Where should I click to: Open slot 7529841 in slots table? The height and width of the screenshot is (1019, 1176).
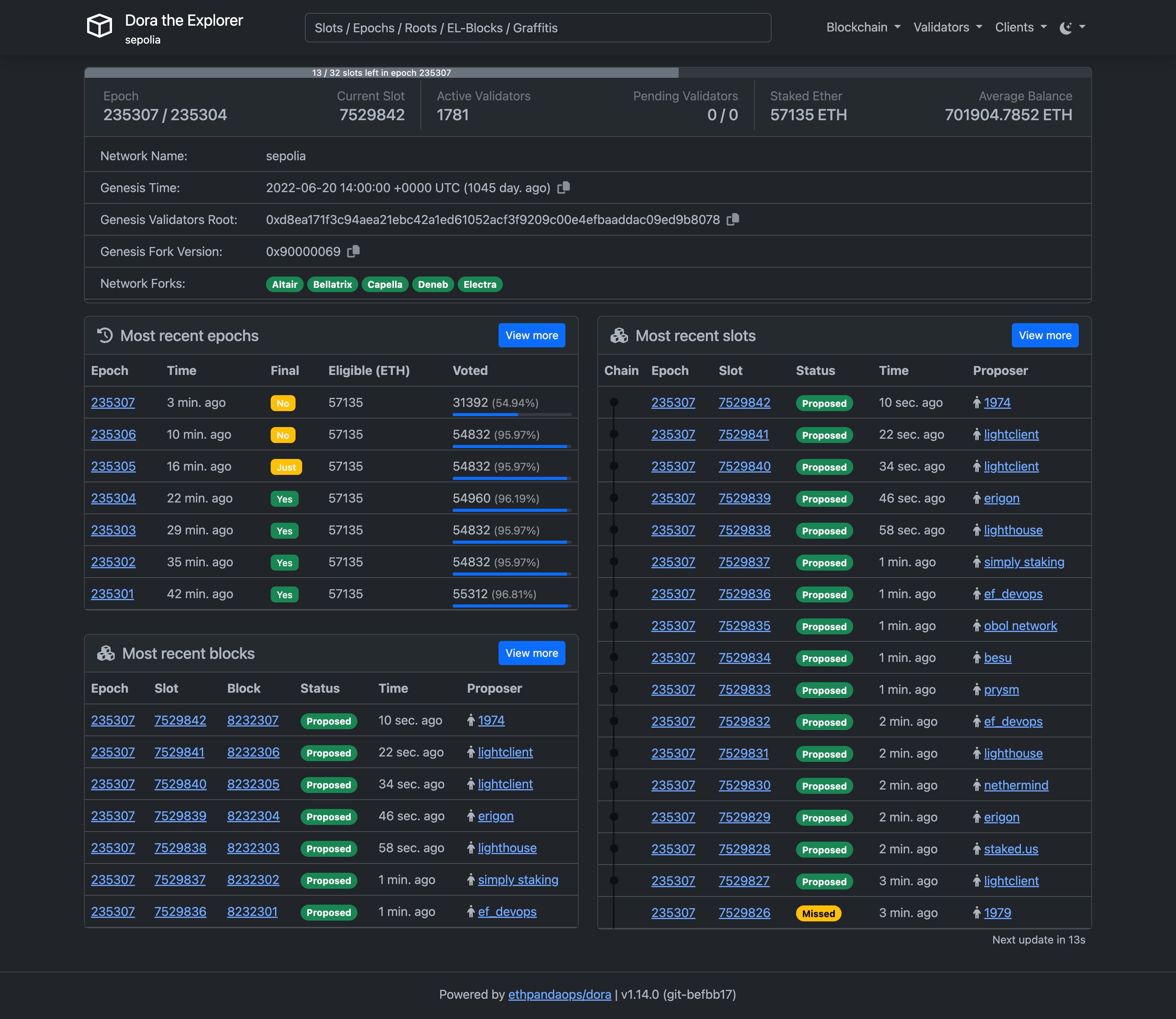(x=743, y=434)
